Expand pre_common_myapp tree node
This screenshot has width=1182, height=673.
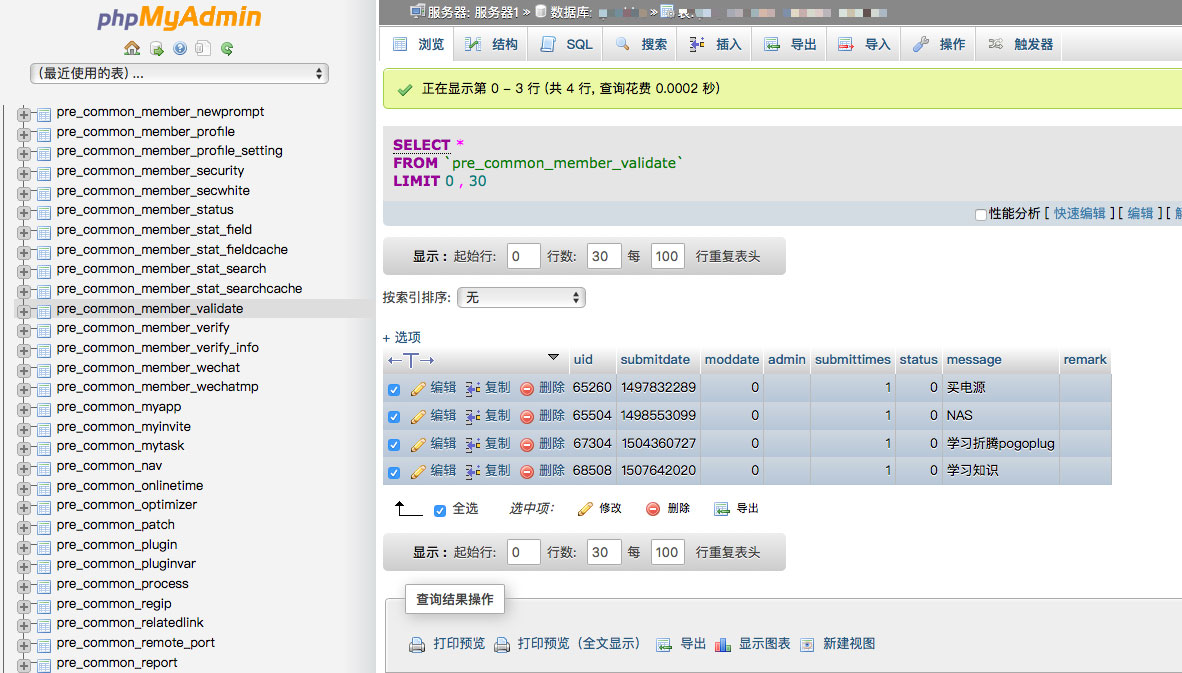23,409
